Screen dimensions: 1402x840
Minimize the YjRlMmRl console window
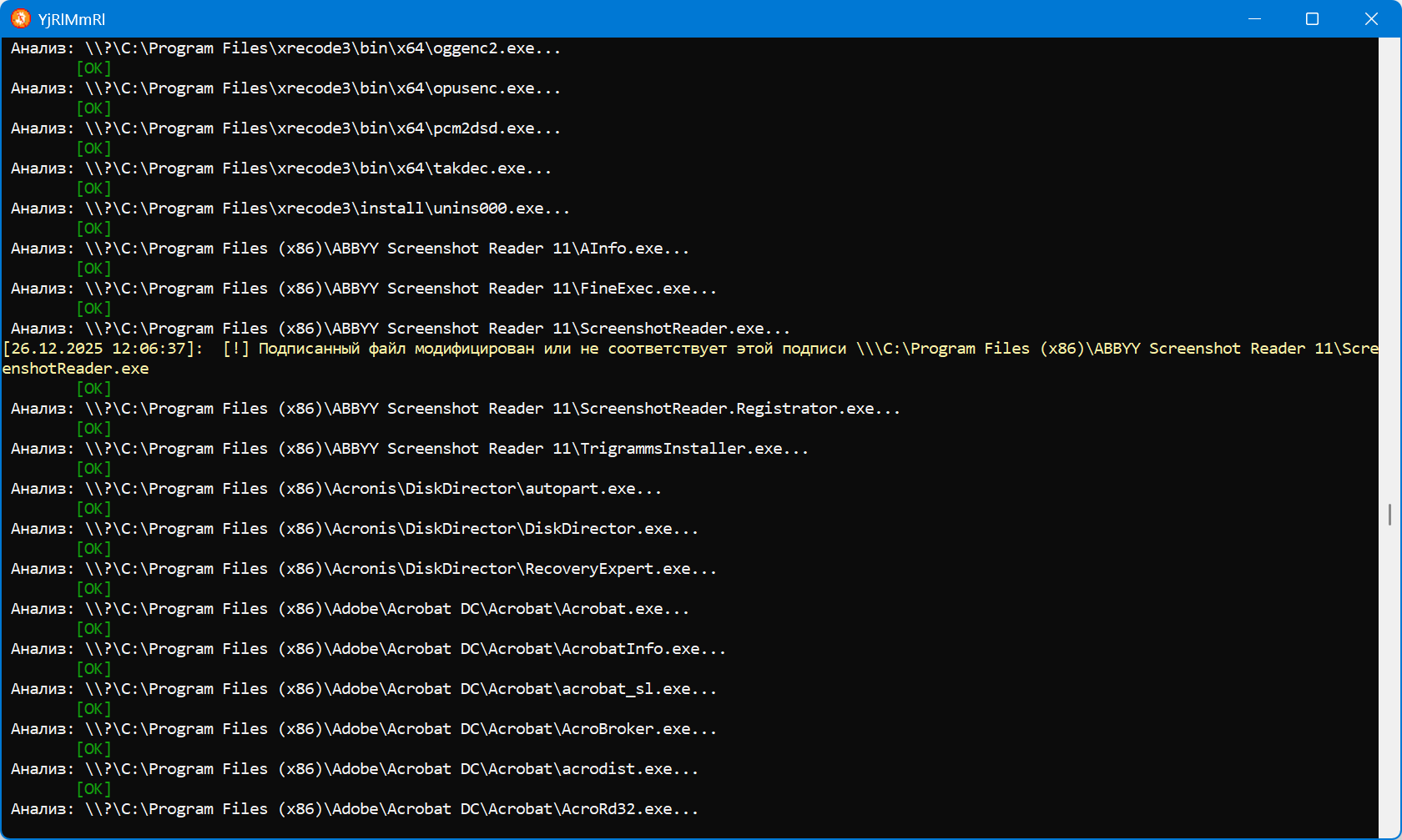pos(1253,18)
